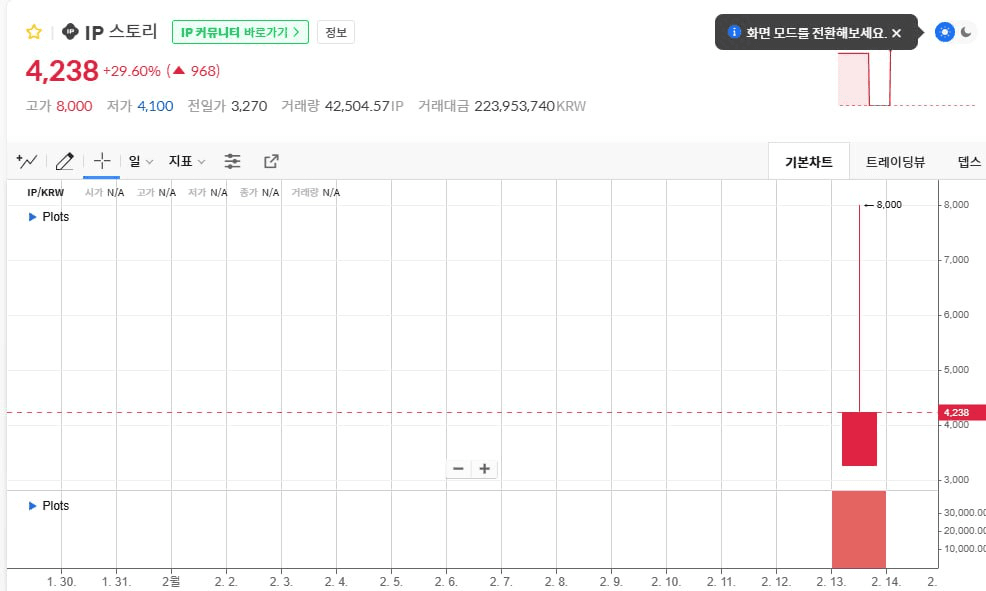
Task: Open the 정보 info button
Action: [x=336, y=32]
